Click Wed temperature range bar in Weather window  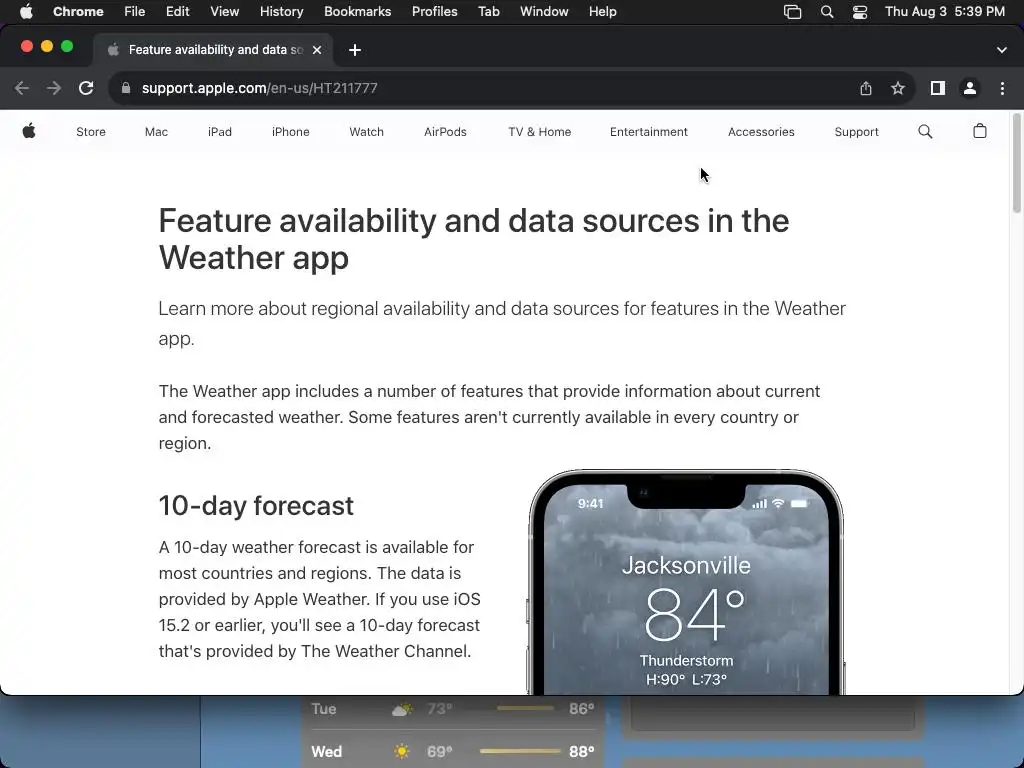click(x=520, y=751)
